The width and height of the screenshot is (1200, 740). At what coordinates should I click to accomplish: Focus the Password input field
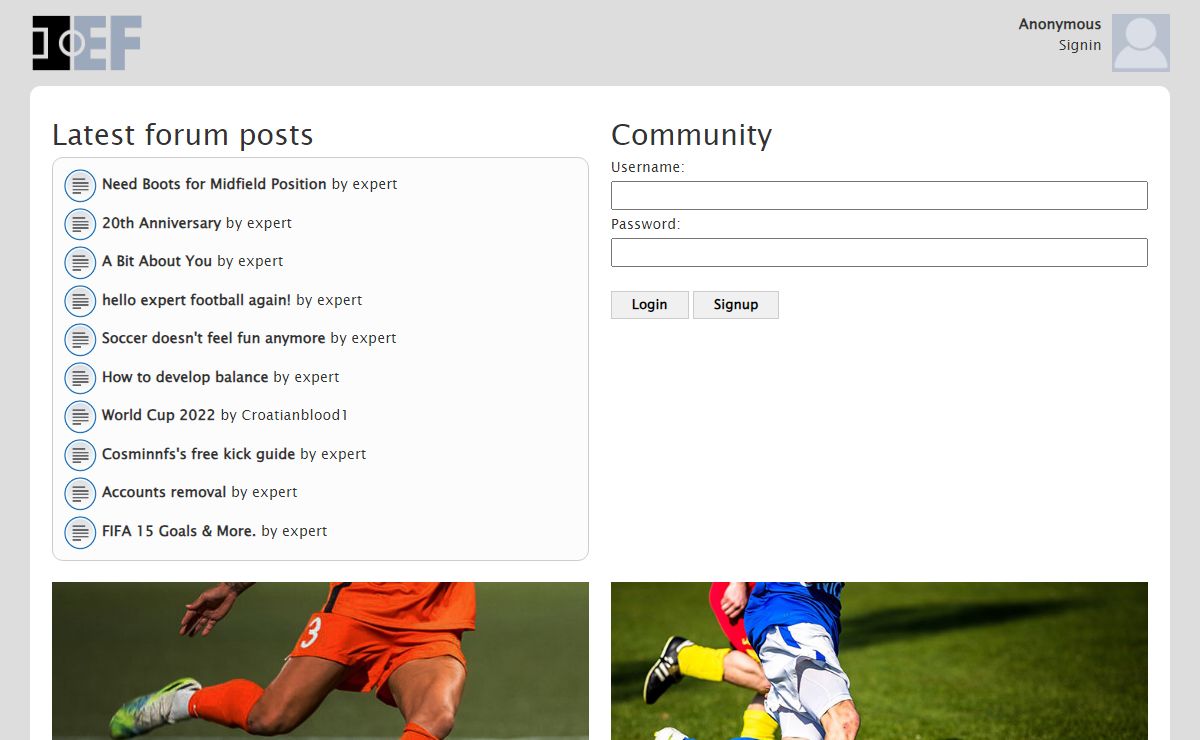click(x=879, y=252)
